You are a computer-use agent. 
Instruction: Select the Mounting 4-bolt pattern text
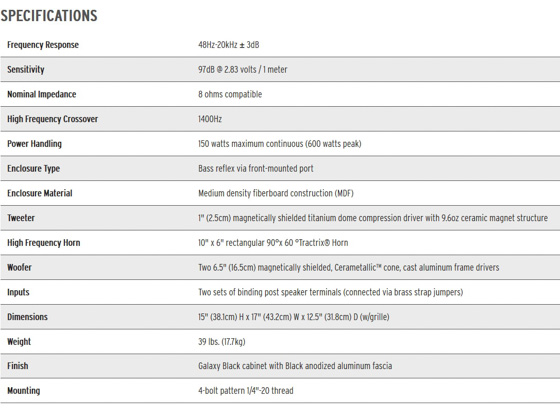[x=246, y=391]
